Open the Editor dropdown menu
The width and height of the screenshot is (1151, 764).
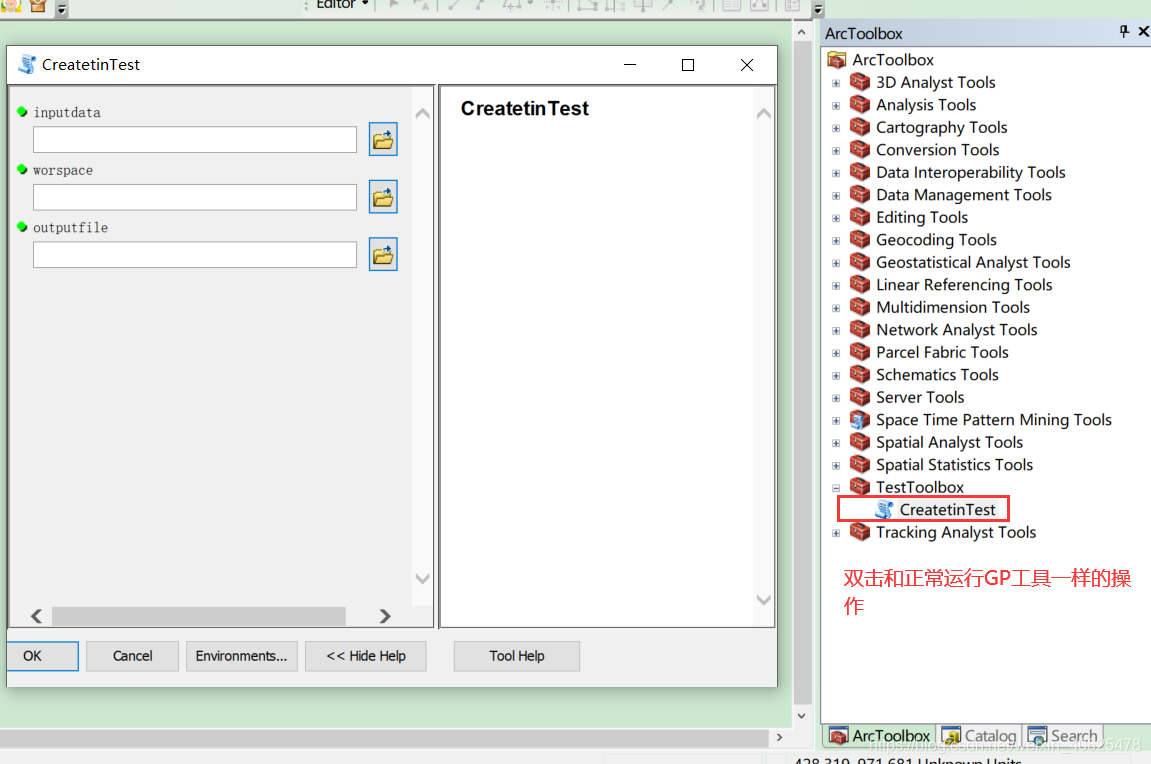pos(342,4)
